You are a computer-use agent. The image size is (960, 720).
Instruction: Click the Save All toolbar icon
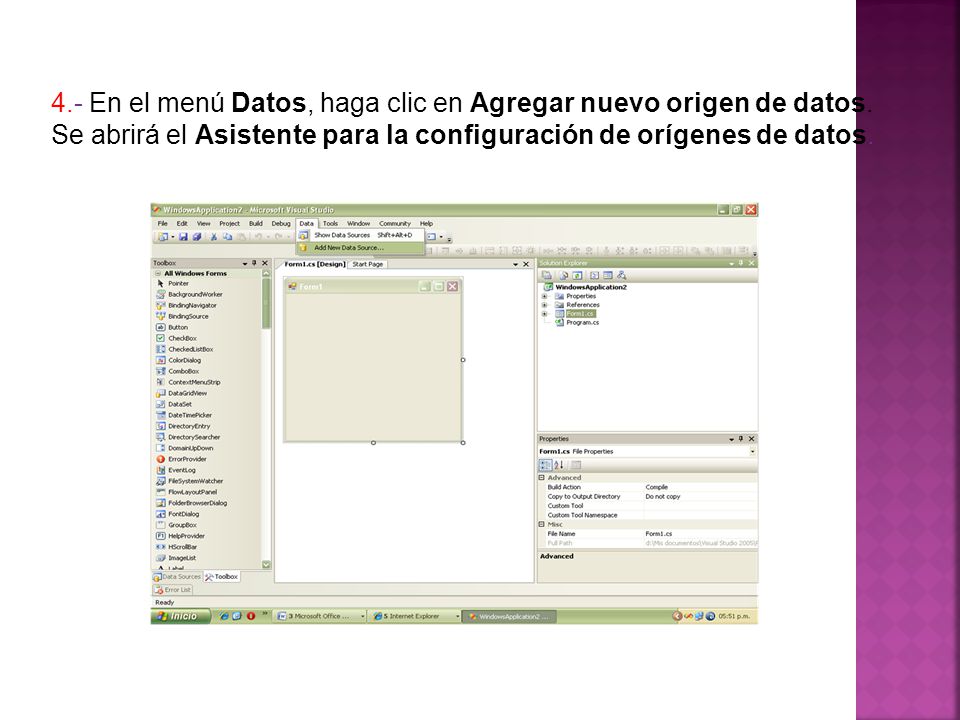click(197, 236)
